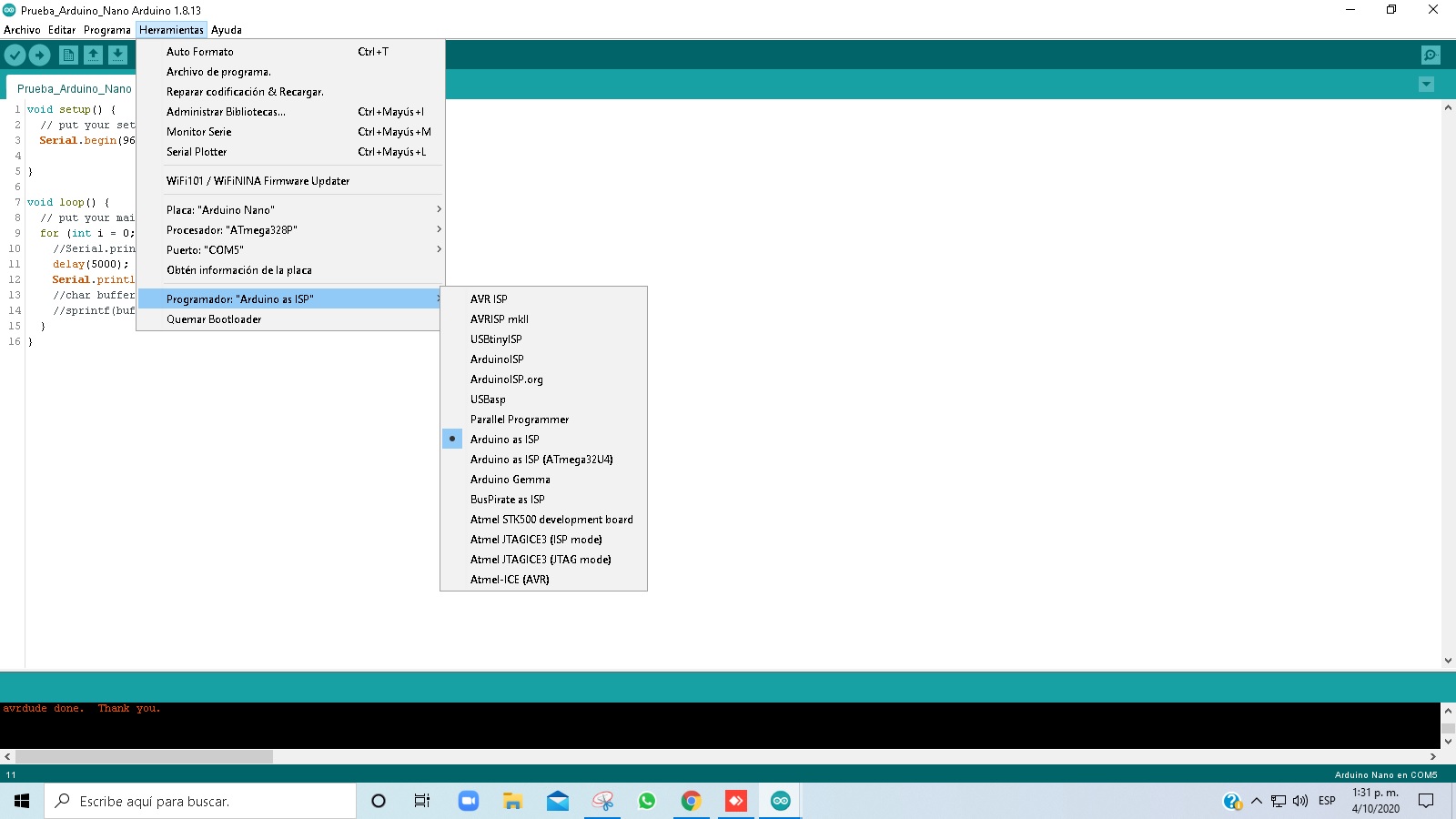Expand the Puerto: "COM5" submenu

[x=290, y=250]
